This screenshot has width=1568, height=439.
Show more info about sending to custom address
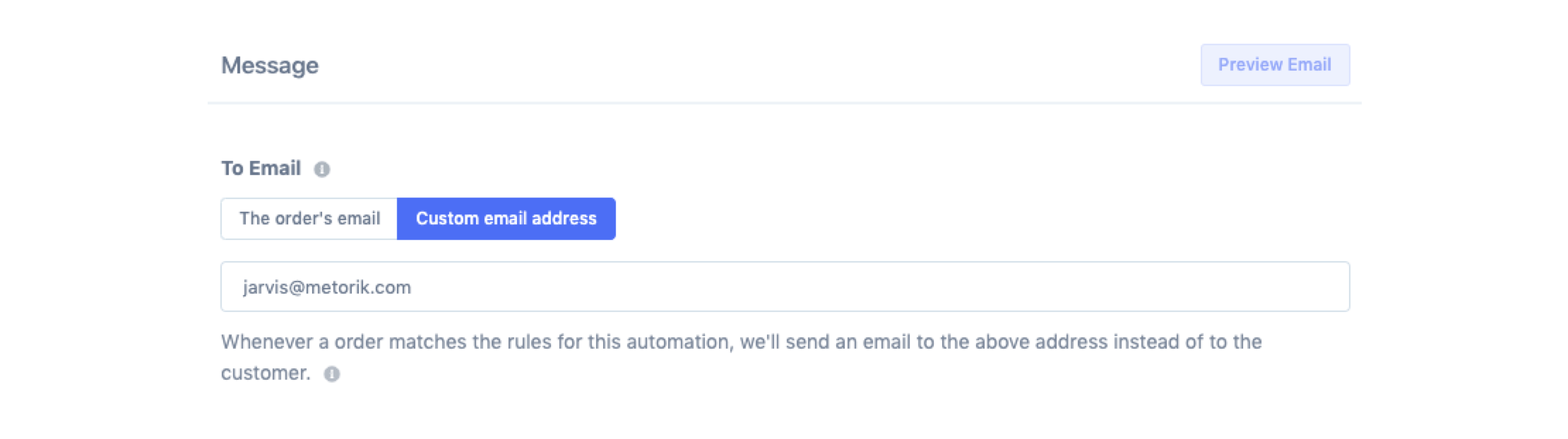pyautogui.click(x=331, y=374)
